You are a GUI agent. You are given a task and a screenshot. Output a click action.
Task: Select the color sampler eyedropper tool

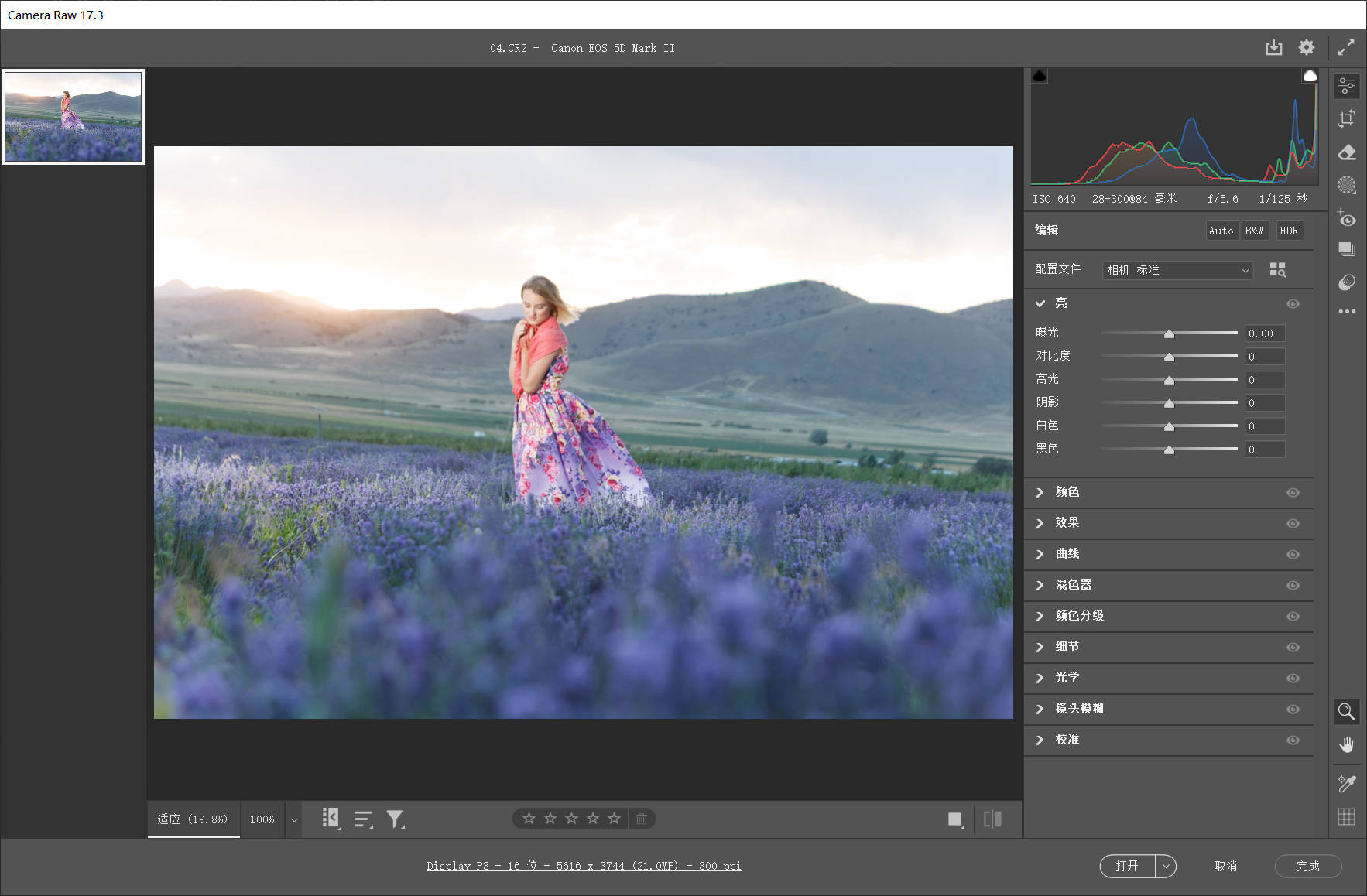1347,784
